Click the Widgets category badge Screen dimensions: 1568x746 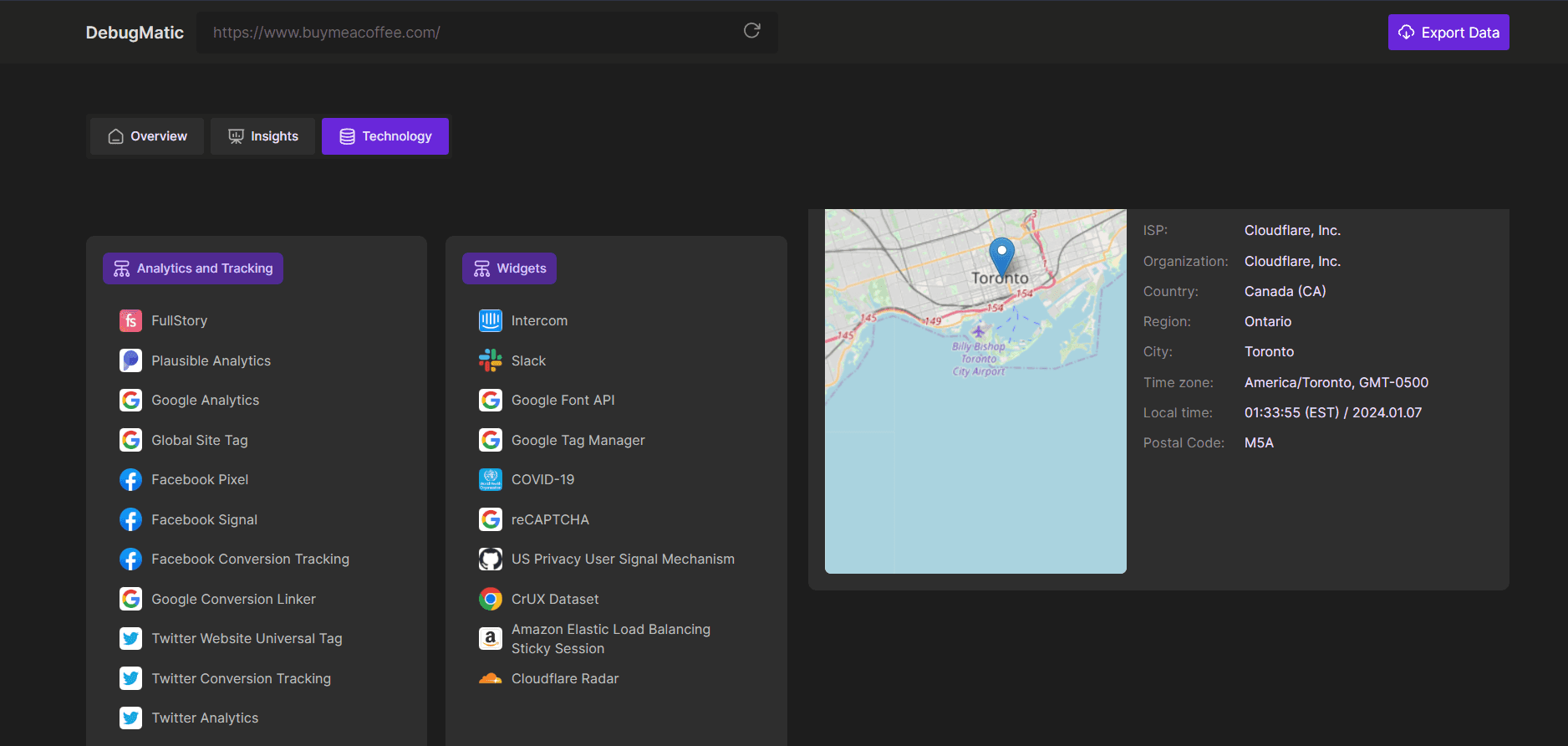[509, 268]
